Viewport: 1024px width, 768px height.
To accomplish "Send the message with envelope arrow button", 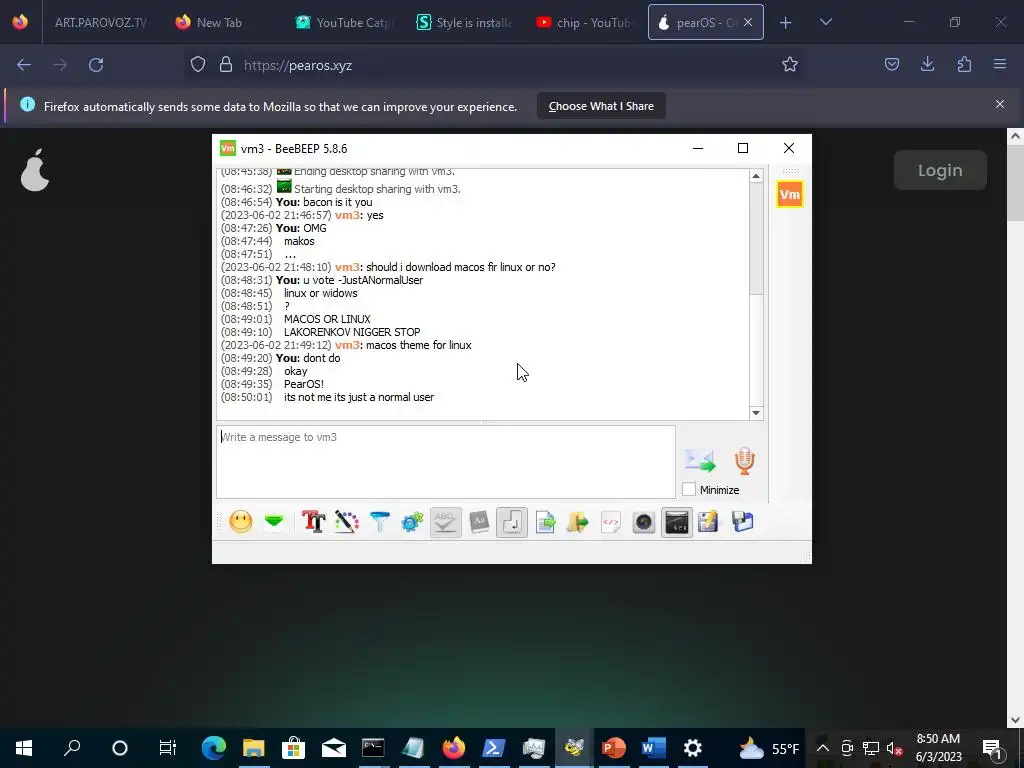I will click(x=700, y=460).
